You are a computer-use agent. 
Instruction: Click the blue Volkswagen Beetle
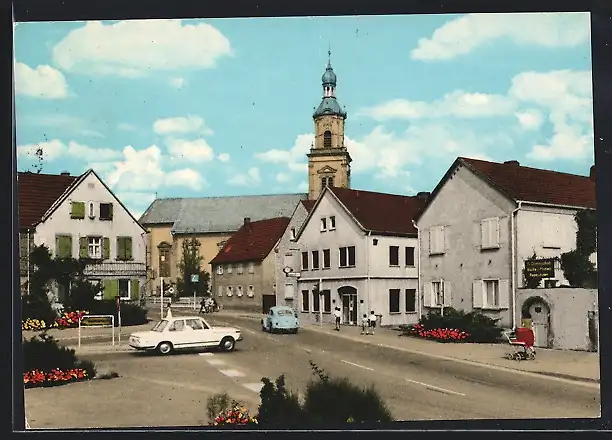pos(280,320)
